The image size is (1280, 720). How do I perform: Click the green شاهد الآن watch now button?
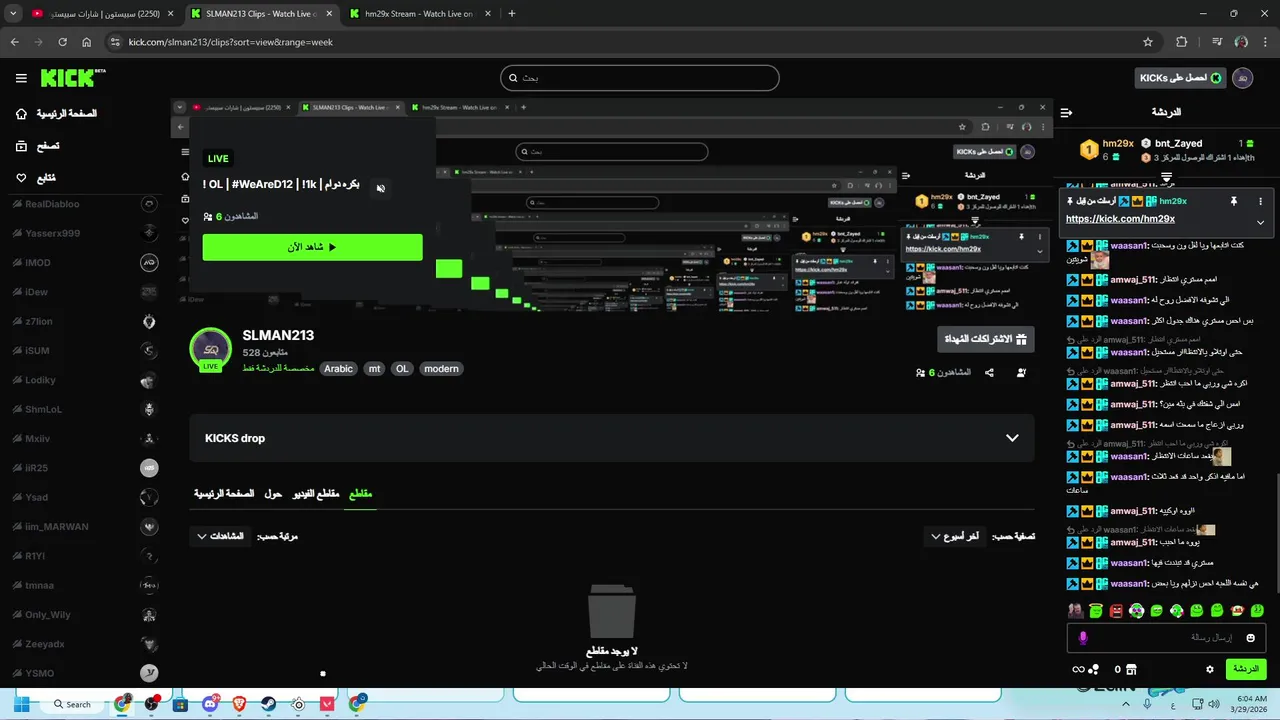[x=312, y=247]
